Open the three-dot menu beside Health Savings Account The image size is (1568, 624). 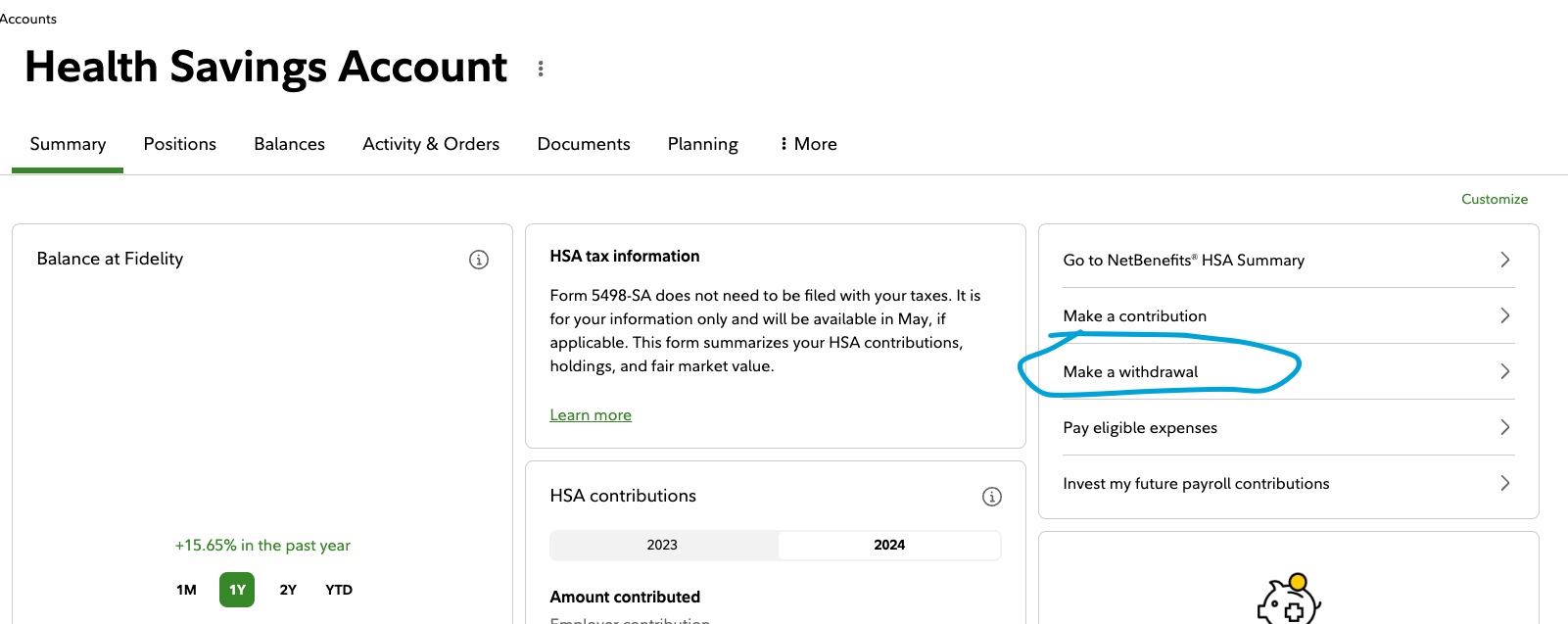point(541,69)
